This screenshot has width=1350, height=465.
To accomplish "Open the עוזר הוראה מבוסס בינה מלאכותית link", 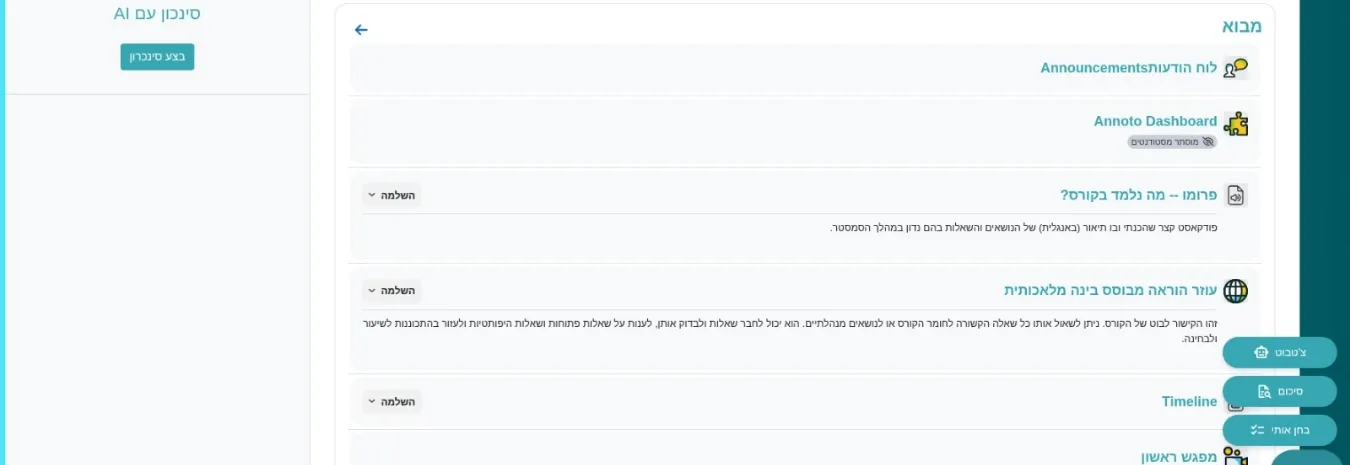I will coord(1110,291).
